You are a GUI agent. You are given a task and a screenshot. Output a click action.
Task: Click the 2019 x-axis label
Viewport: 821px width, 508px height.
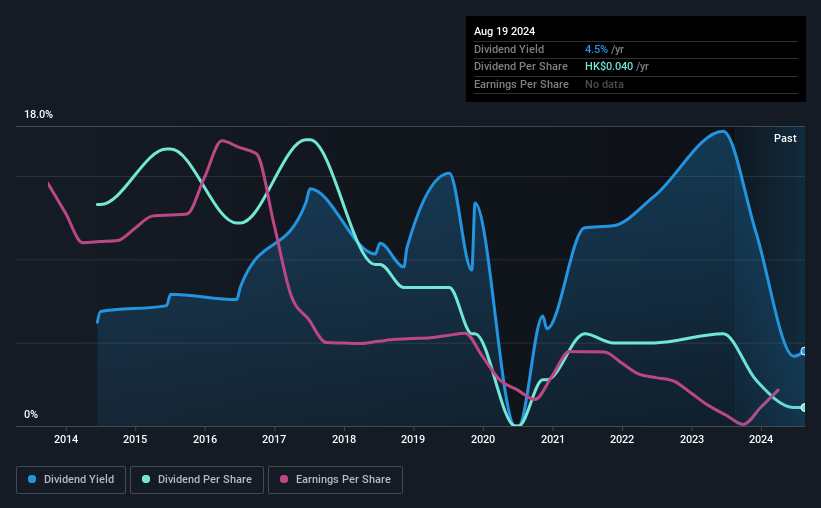[413, 439]
